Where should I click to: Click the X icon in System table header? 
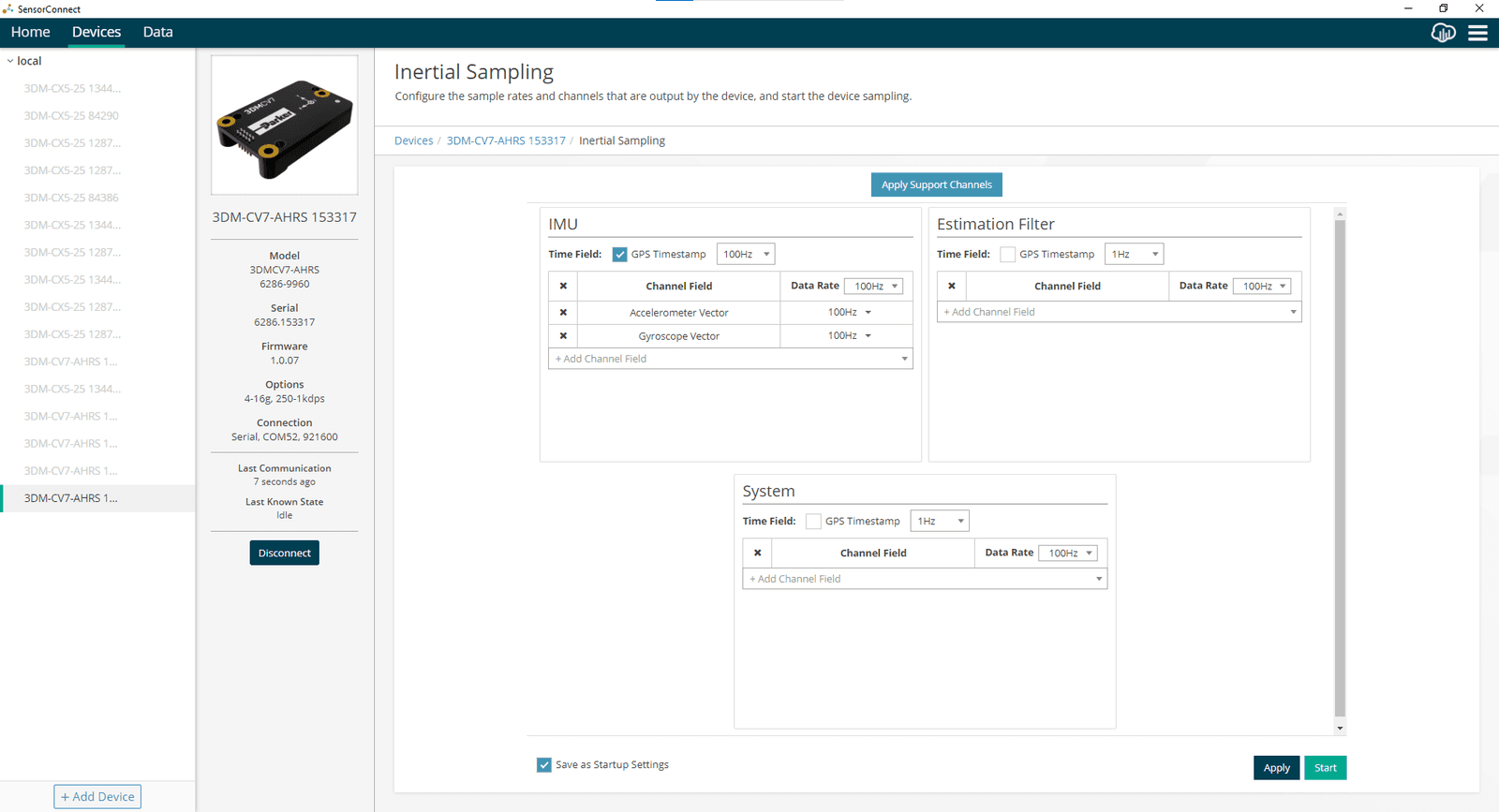(x=758, y=553)
